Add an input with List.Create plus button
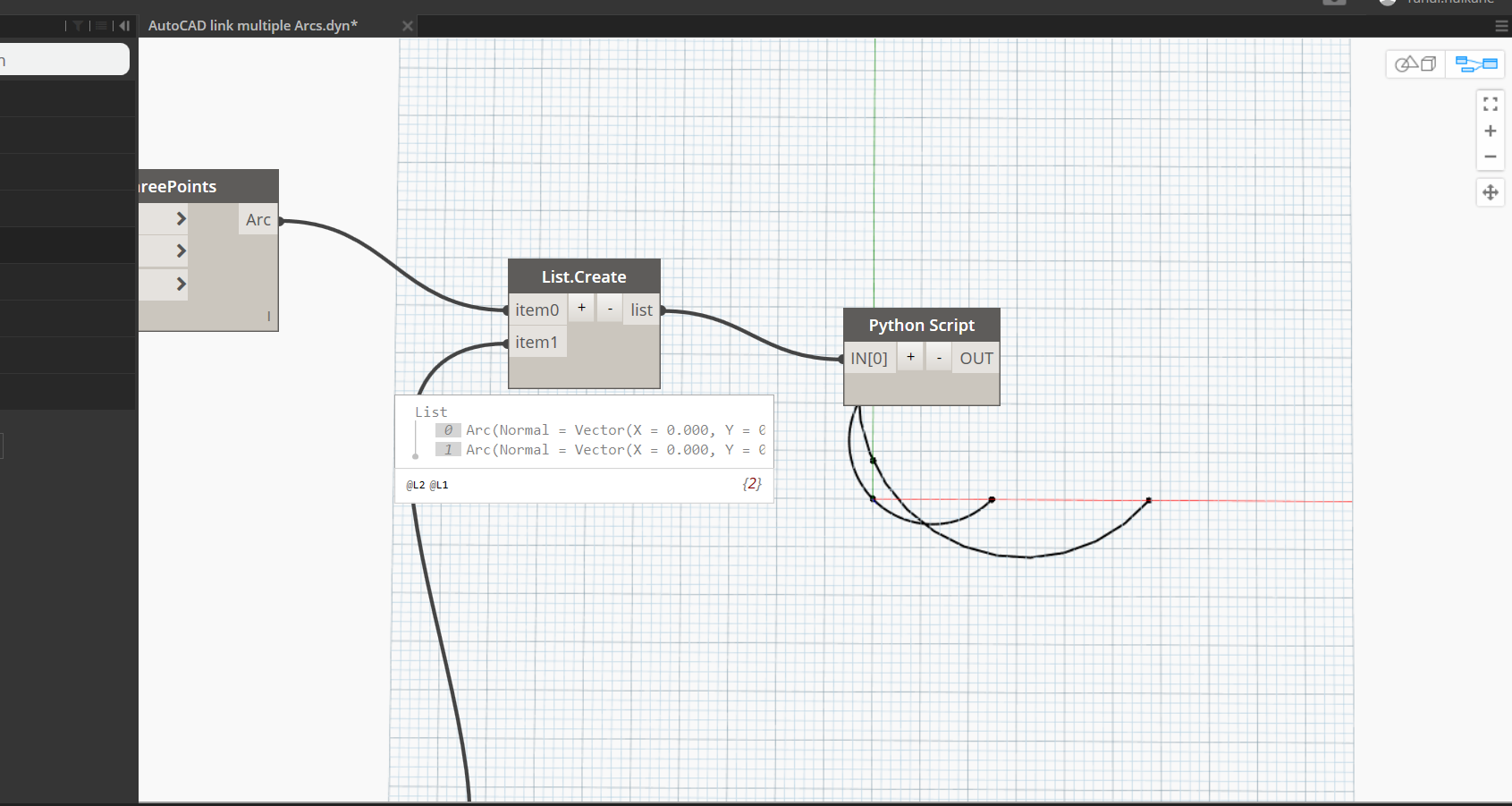Screen dimensions: 1512x806 coord(581,308)
